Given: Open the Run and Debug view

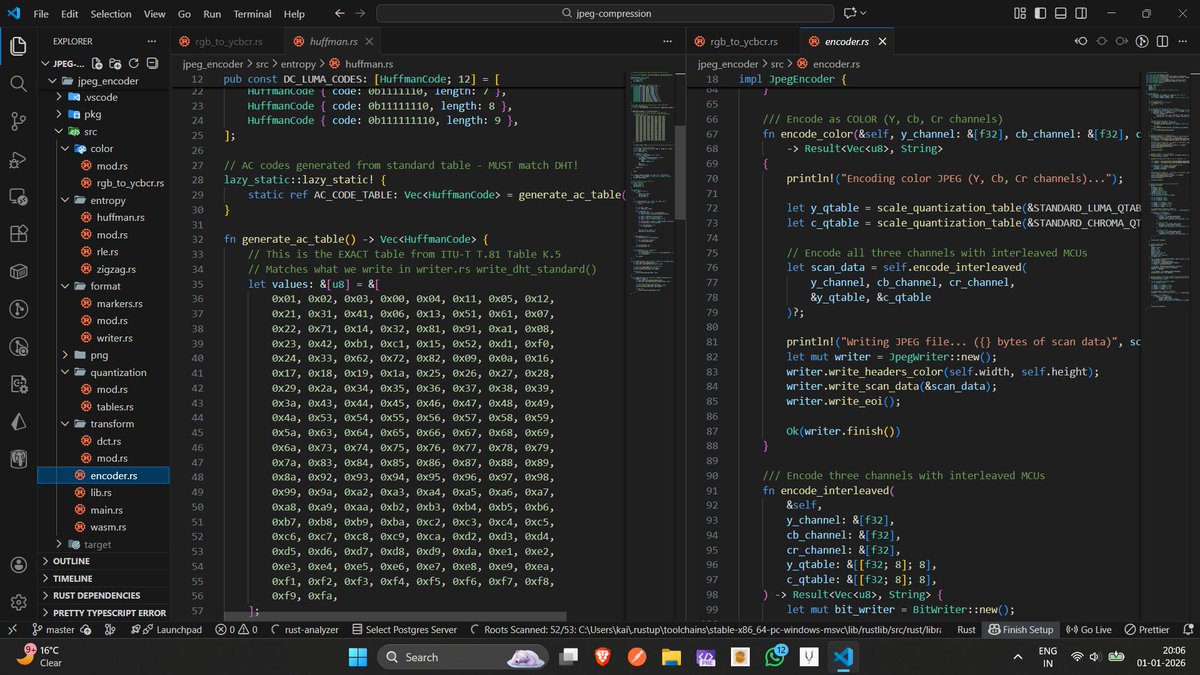Looking at the screenshot, I should (18, 160).
